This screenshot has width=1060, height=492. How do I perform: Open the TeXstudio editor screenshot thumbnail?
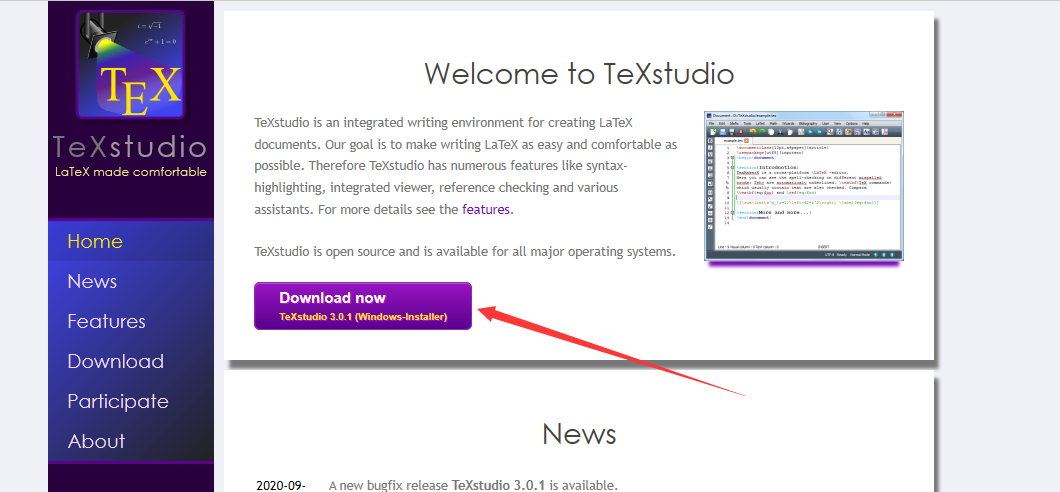pyautogui.click(x=804, y=187)
